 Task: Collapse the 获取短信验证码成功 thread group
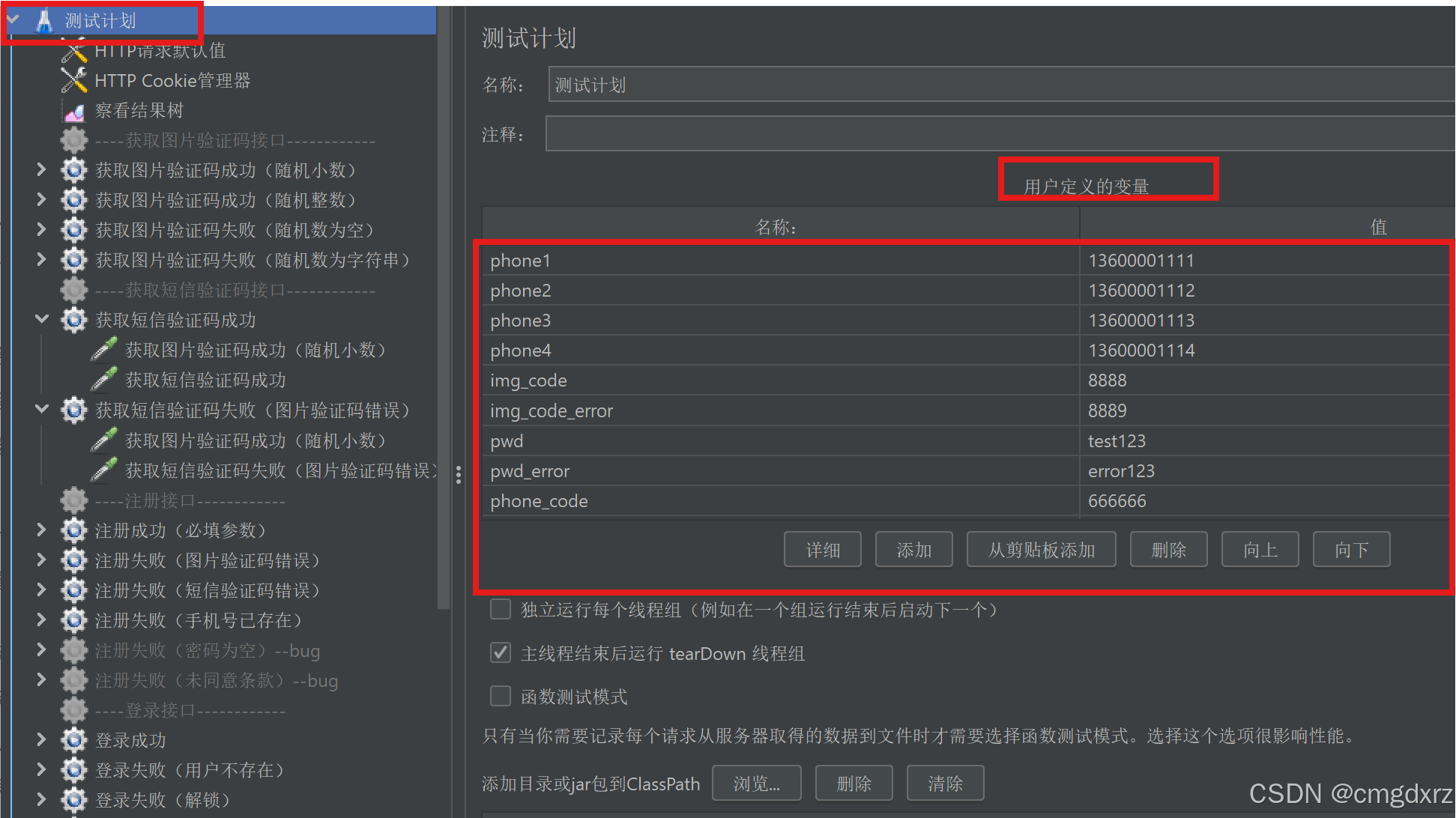42,320
